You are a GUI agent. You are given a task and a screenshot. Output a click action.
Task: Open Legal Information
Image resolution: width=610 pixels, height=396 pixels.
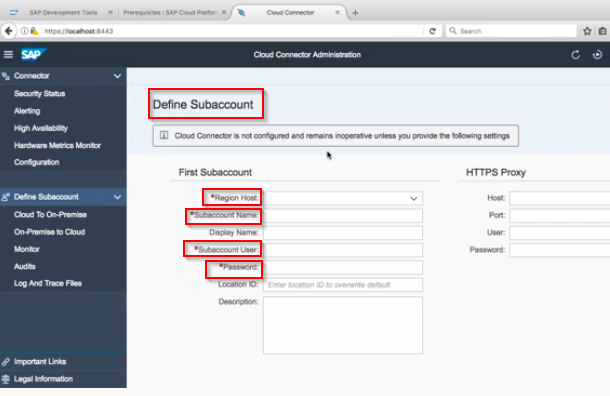click(44, 379)
